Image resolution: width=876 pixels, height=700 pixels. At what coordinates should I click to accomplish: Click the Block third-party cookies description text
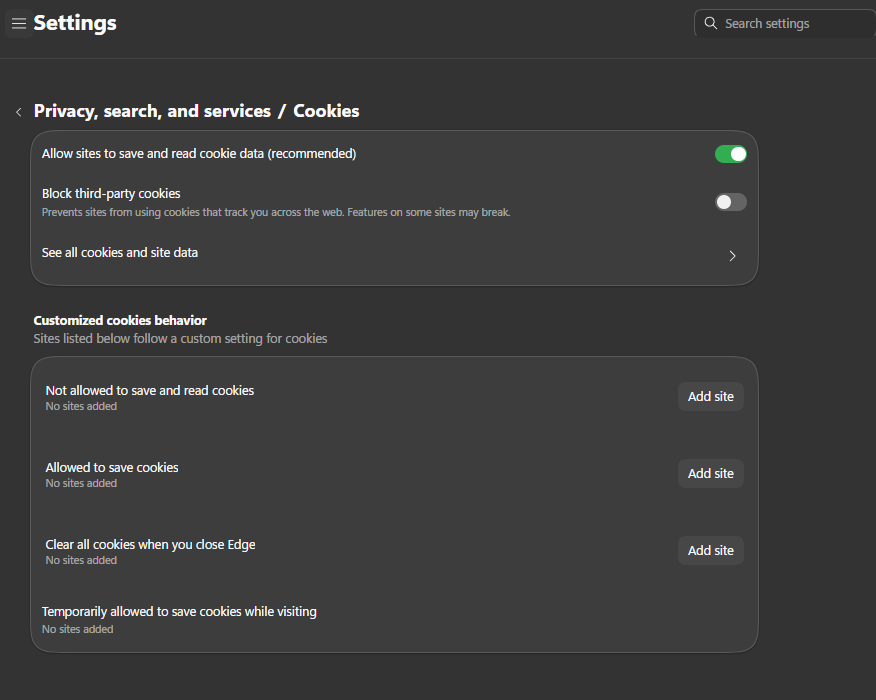pos(276,212)
